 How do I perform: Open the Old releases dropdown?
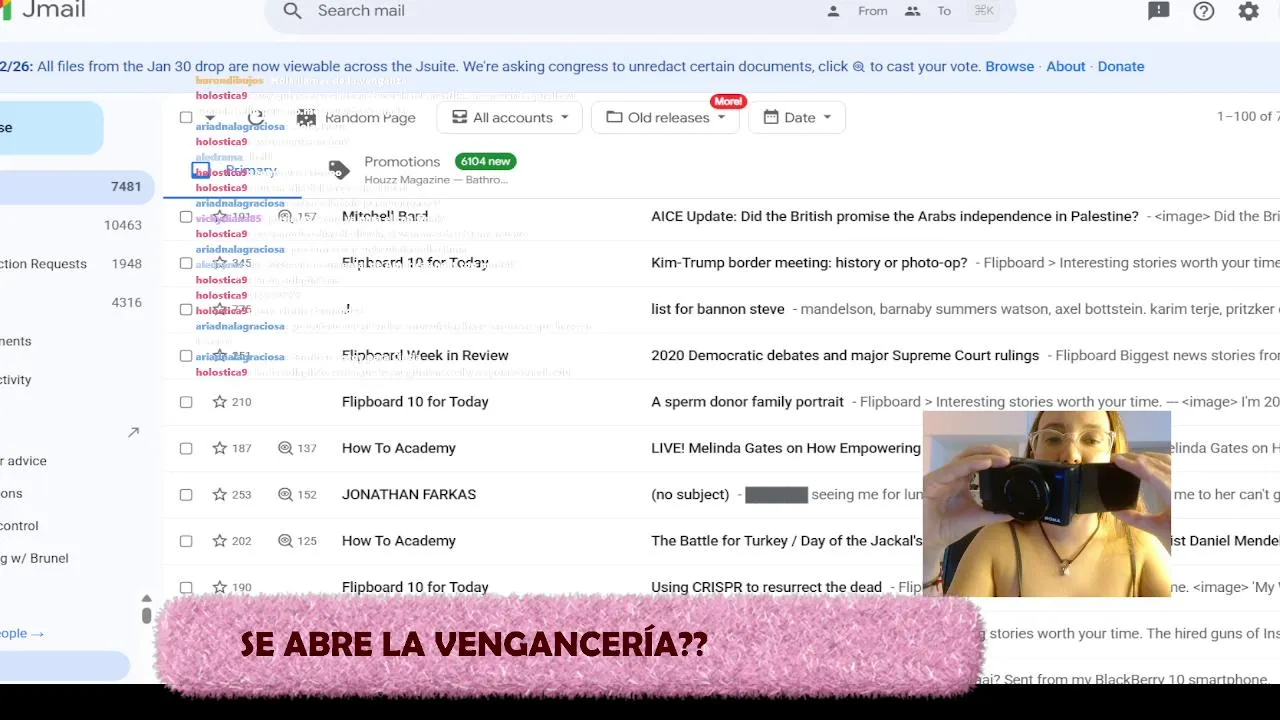[665, 117]
